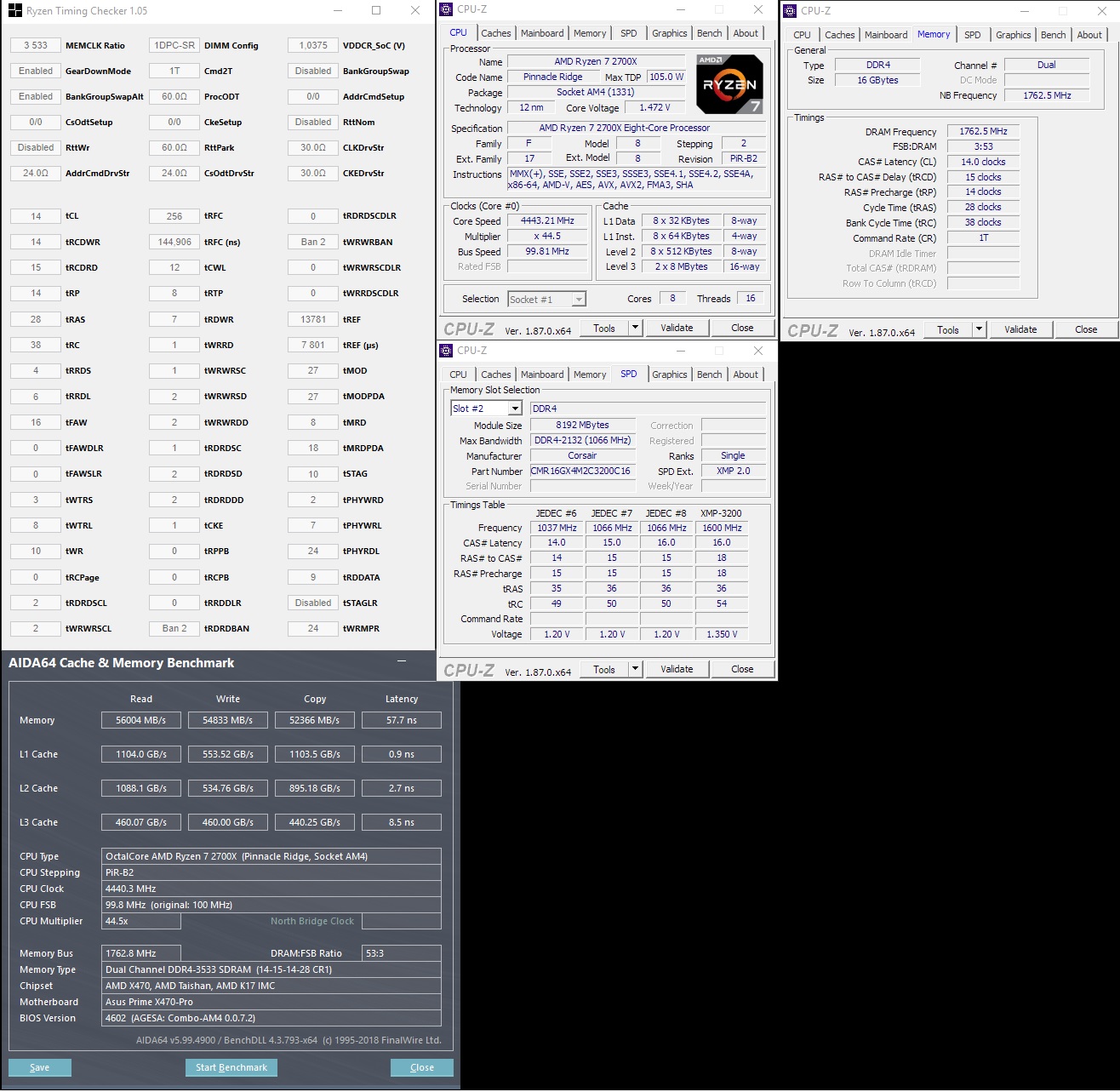Open the About tab in the CPU-Z SPD window
This screenshot has height=1092, width=1120.
point(746,374)
